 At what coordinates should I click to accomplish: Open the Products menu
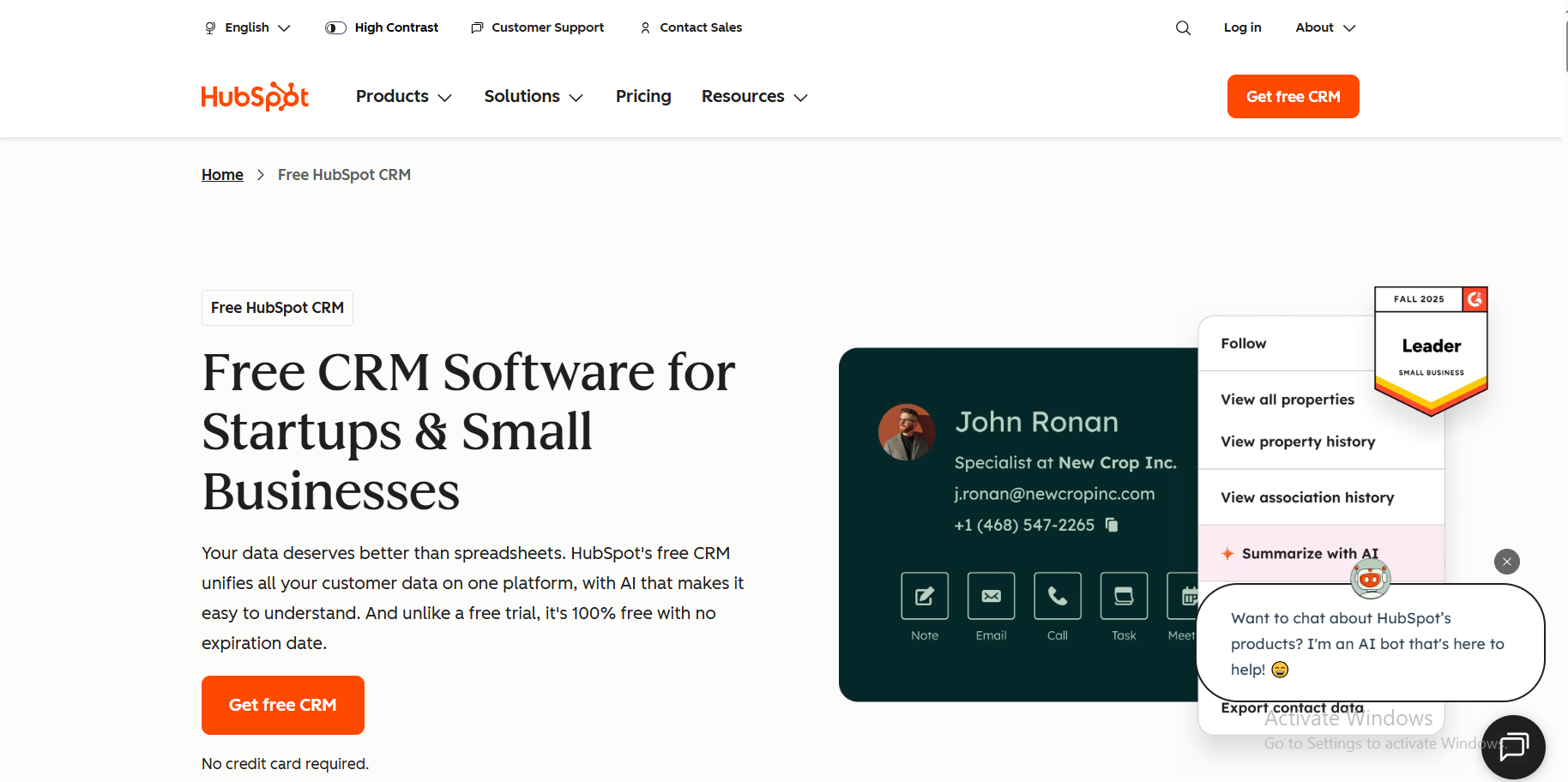pos(402,96)
